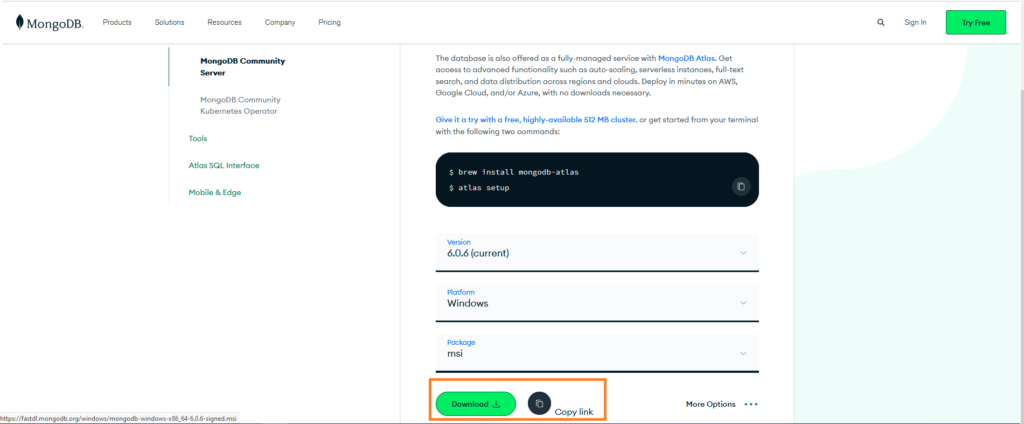1024x424 pixels.
Task: Click the Copy link clipboard icon
Action: tap(539, 404)
